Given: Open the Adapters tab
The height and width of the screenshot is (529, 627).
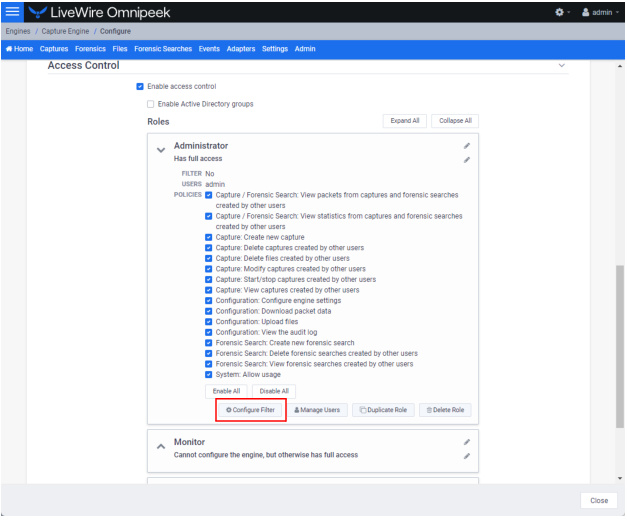Looking at the screenshot, I should (241, 49).
